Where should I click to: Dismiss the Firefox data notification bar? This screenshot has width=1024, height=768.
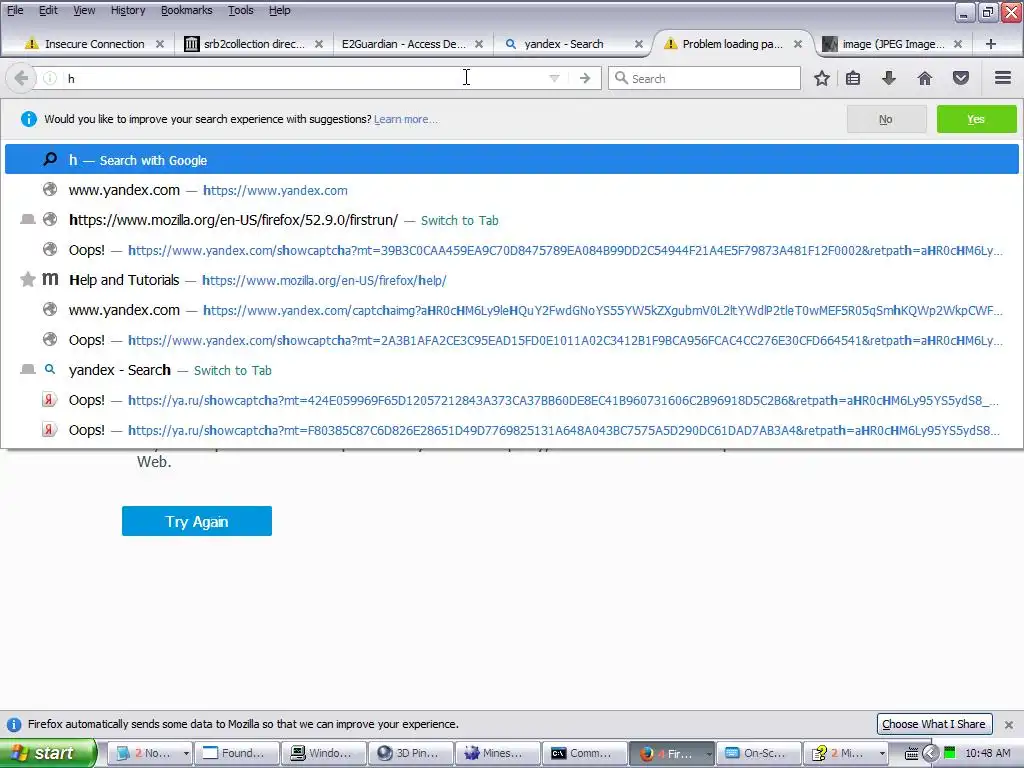(1009, 725)
